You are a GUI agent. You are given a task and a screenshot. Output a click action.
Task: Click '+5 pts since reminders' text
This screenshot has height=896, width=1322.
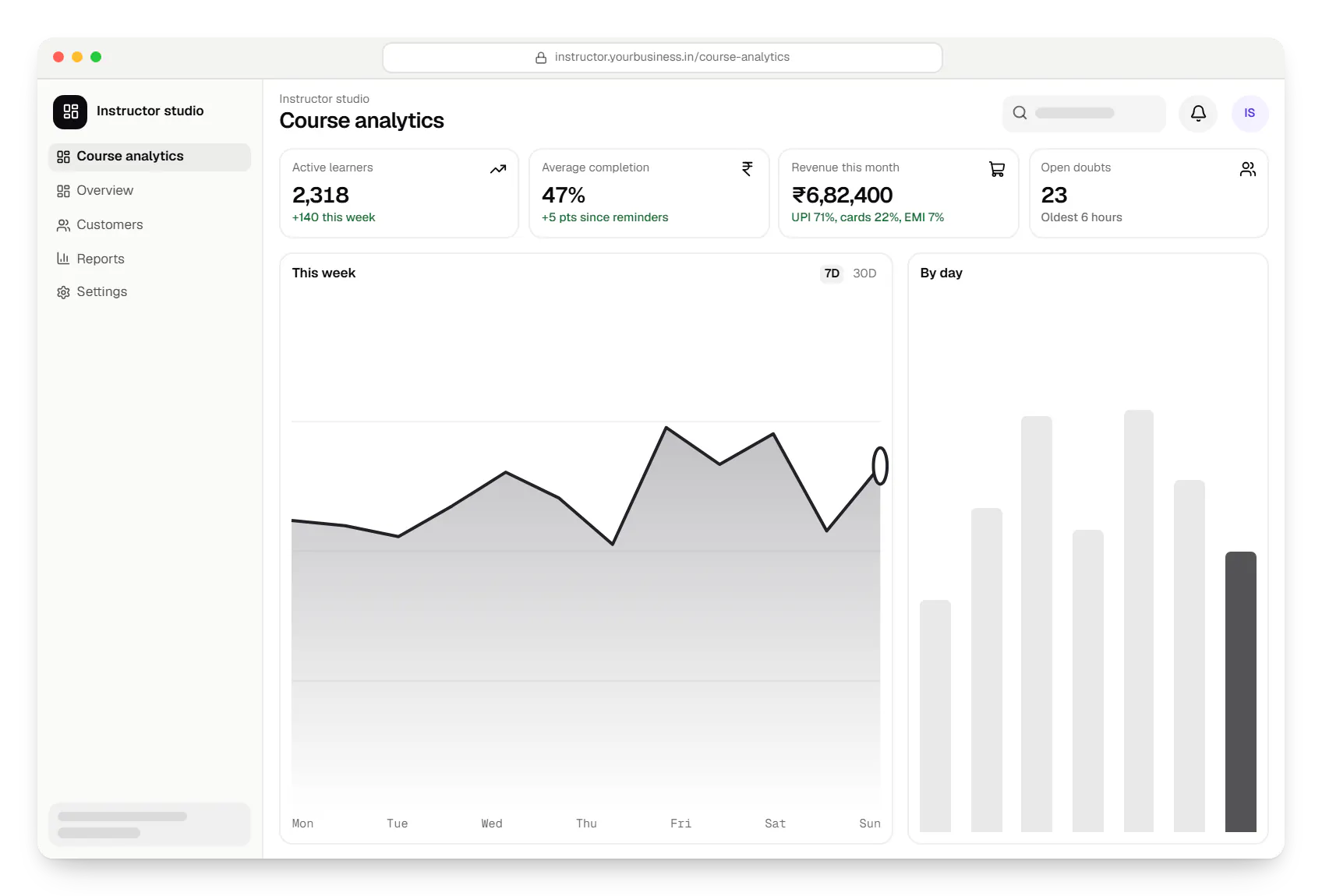(605, 217)
